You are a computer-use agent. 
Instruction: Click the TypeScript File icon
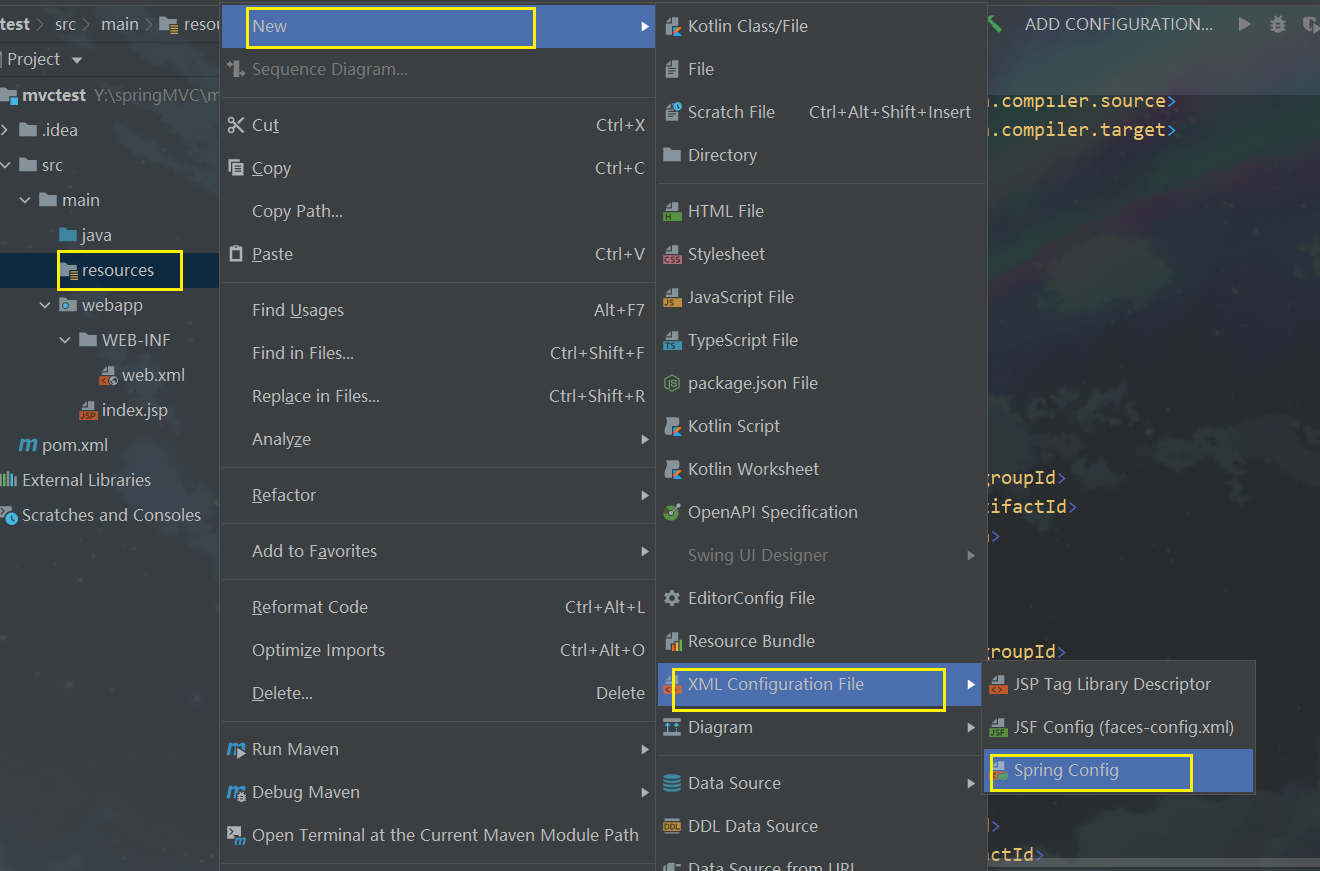pyautogui.click(x=672, y=340)
